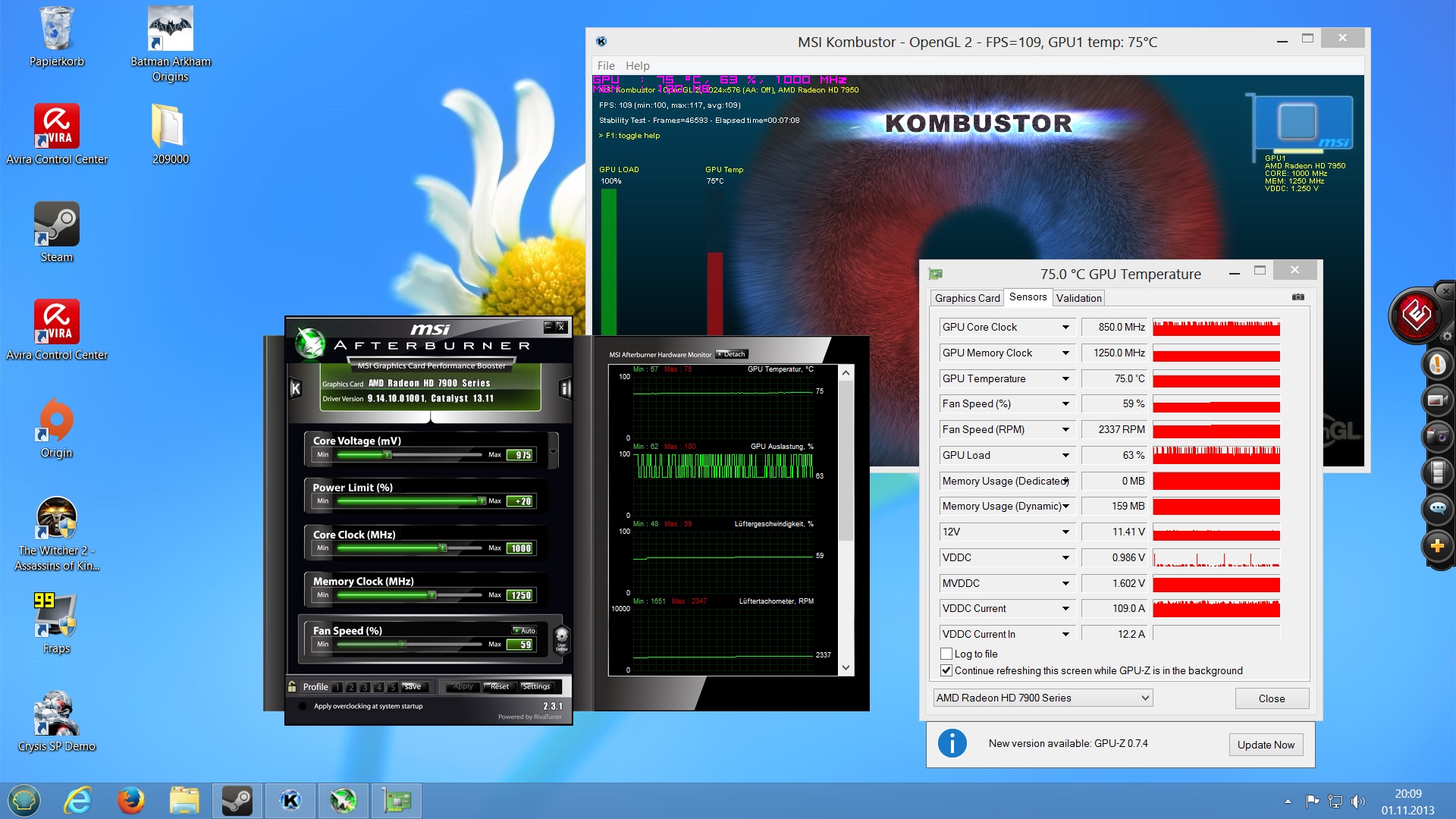Click the fan User Define gear icon
The image size is (1456, 819).
coord(561,639)
